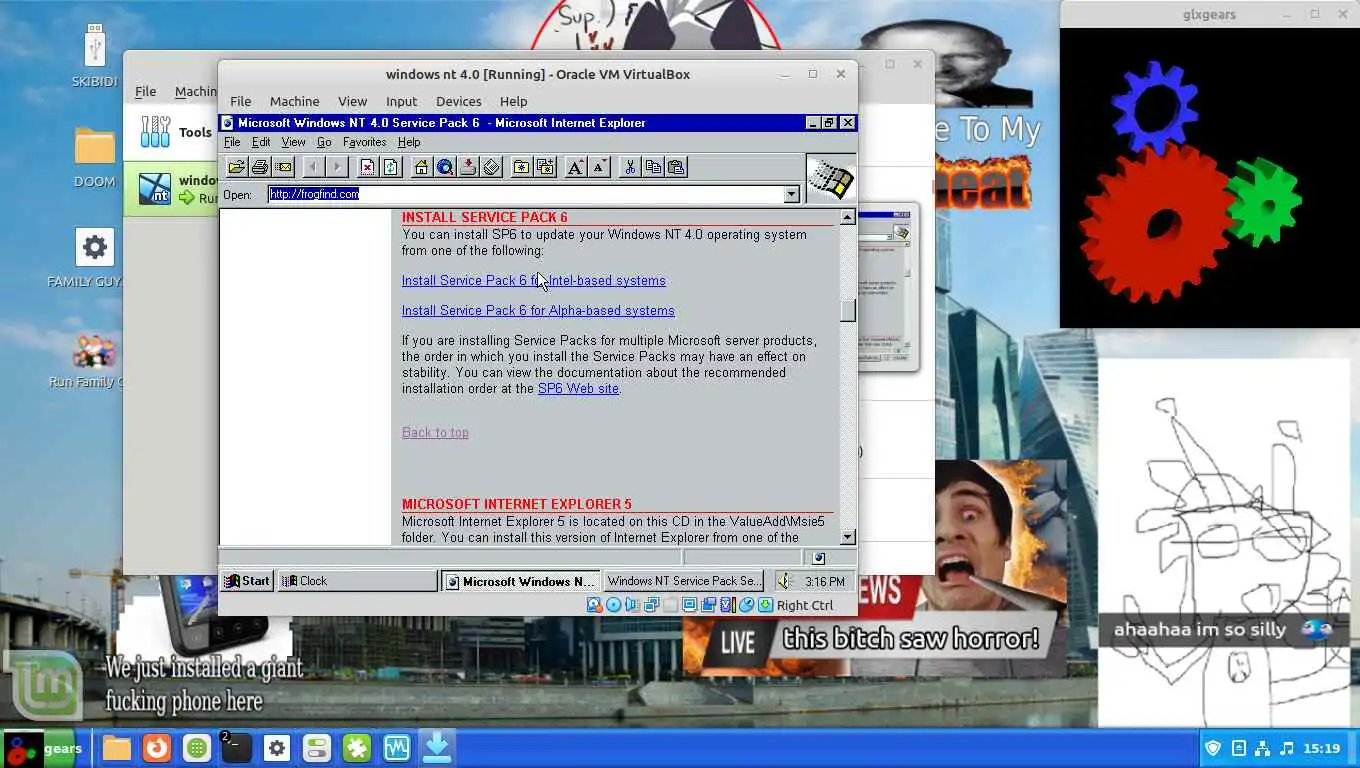Follow the SP6 Web site link
Viewport: 1360px width, 768px height.
[x=578, y=388]
